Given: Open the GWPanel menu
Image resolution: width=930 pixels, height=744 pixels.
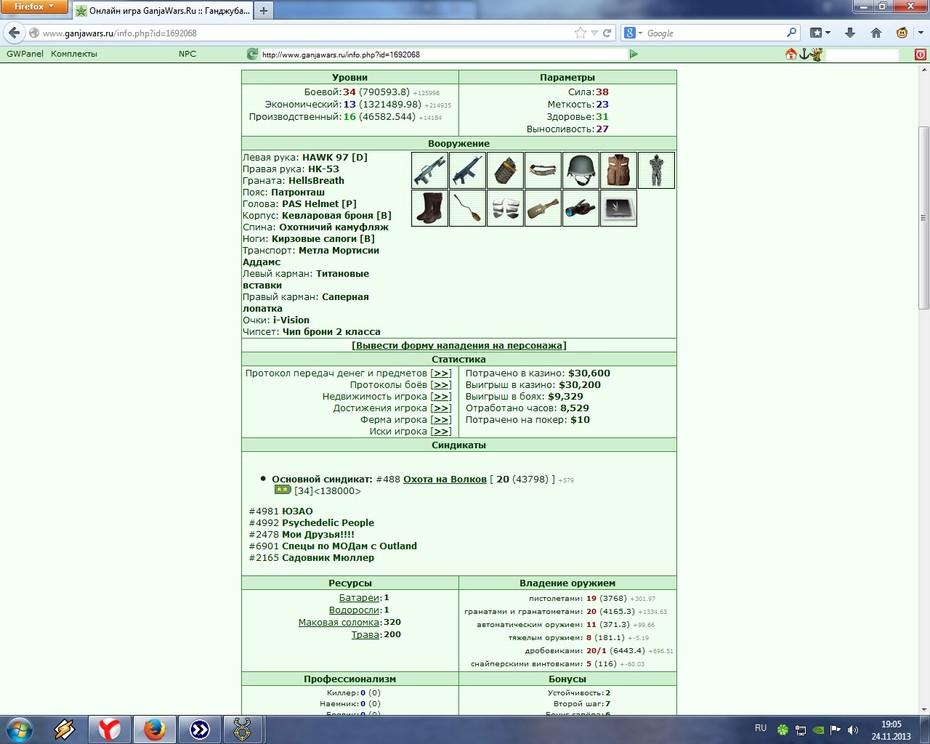Looking at the screenshot, I should [x=25, y=54].
